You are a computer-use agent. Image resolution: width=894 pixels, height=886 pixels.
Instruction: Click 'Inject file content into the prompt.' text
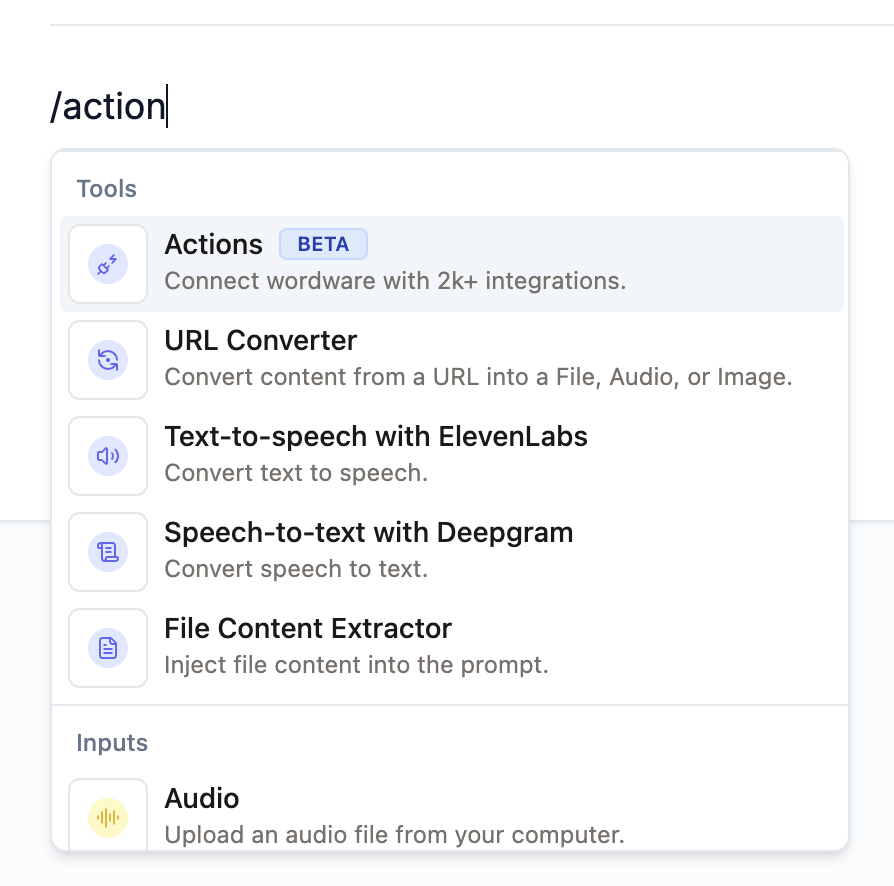click(356, 665)
